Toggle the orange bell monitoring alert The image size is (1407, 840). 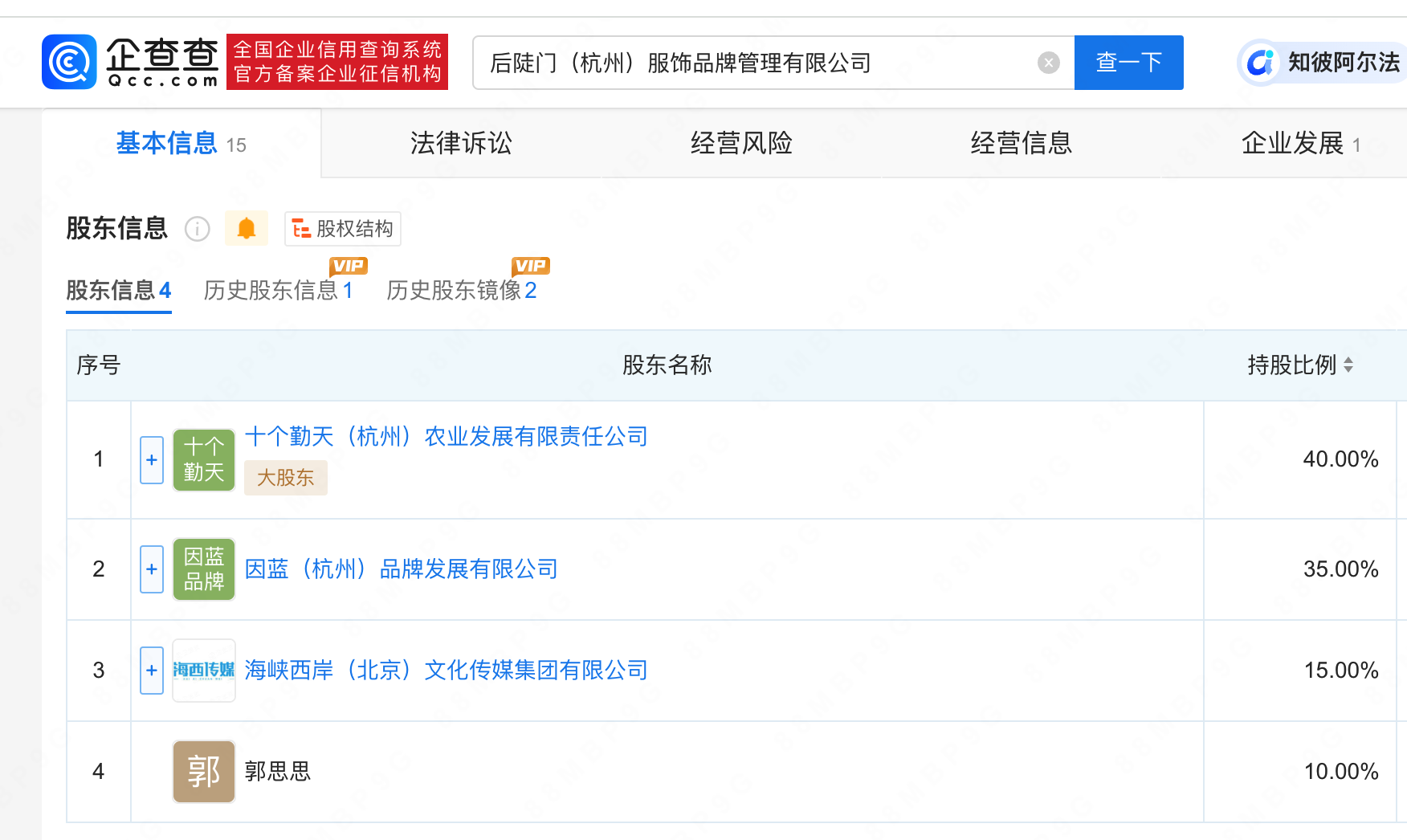tap(247, 229)
